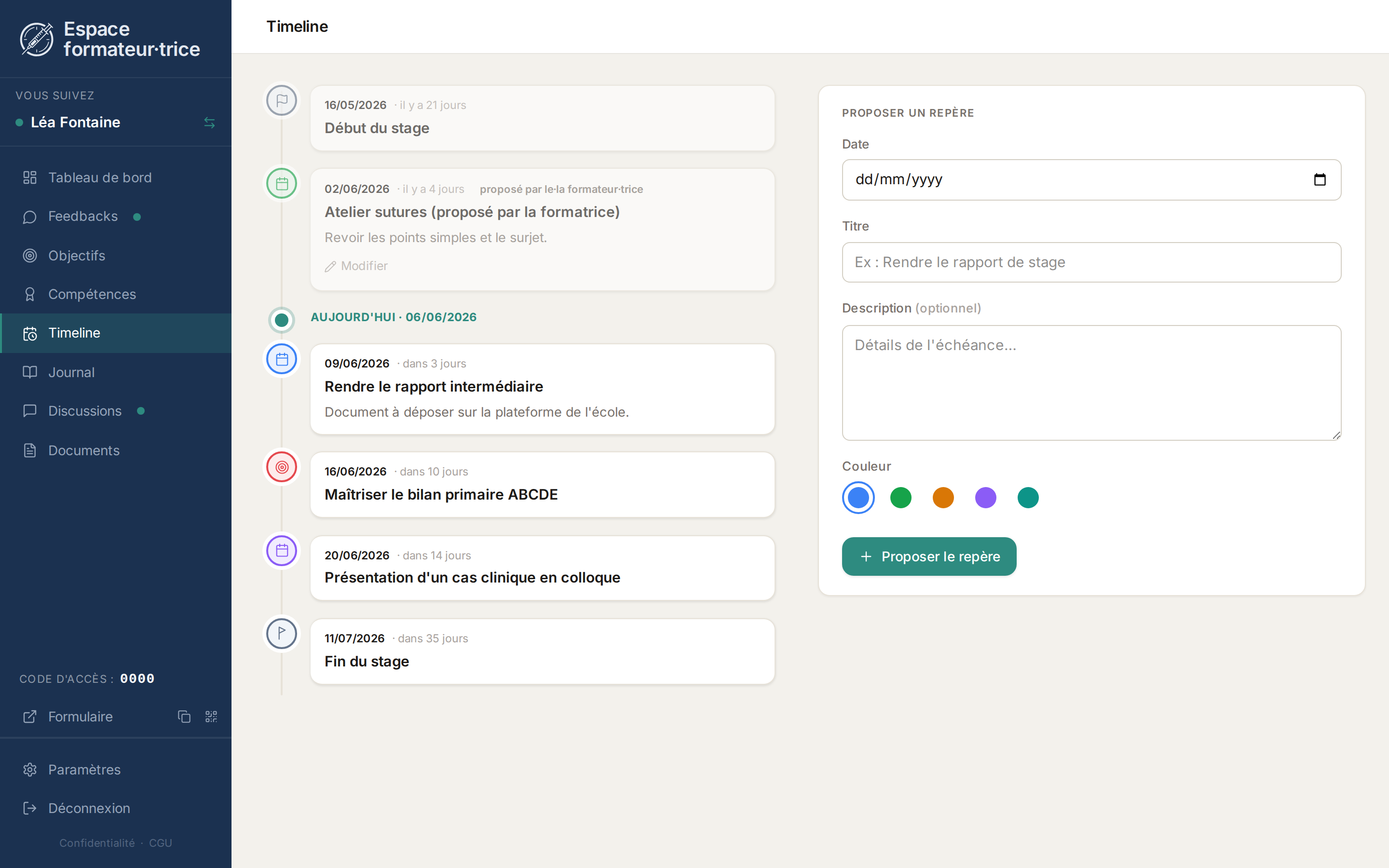Go to the Objectifs page
The height and width of the screenshot is (868, 1389).
(x=115, y=256)
